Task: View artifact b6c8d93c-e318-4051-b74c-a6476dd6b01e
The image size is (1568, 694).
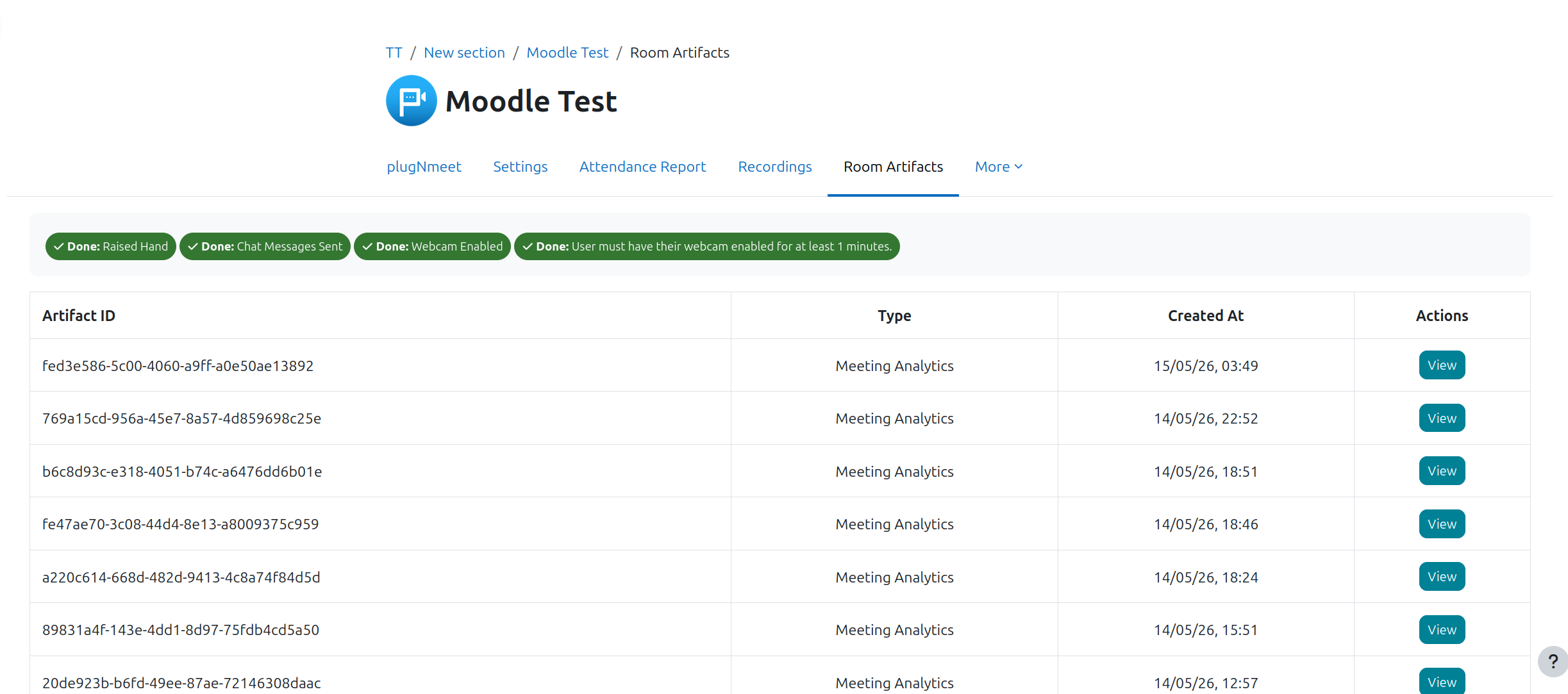Action: (x=1442, y=471)
